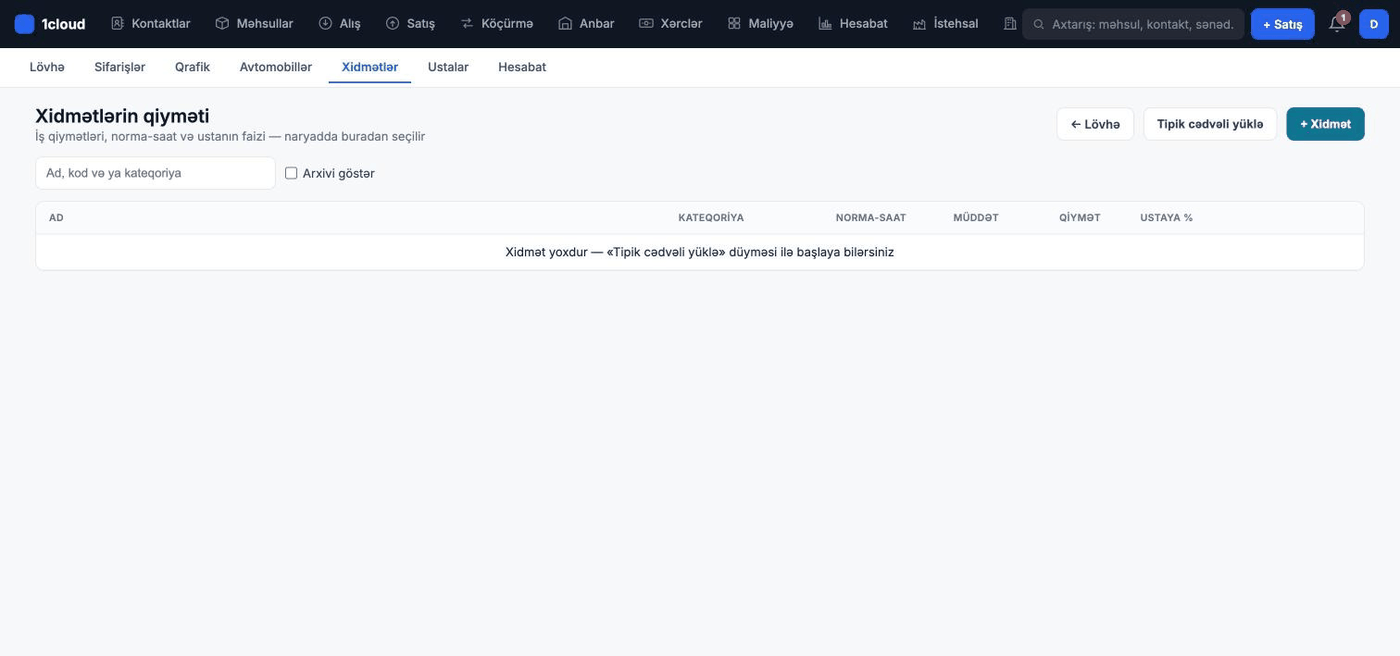Open Maliyyə menu in top bar

760,23
